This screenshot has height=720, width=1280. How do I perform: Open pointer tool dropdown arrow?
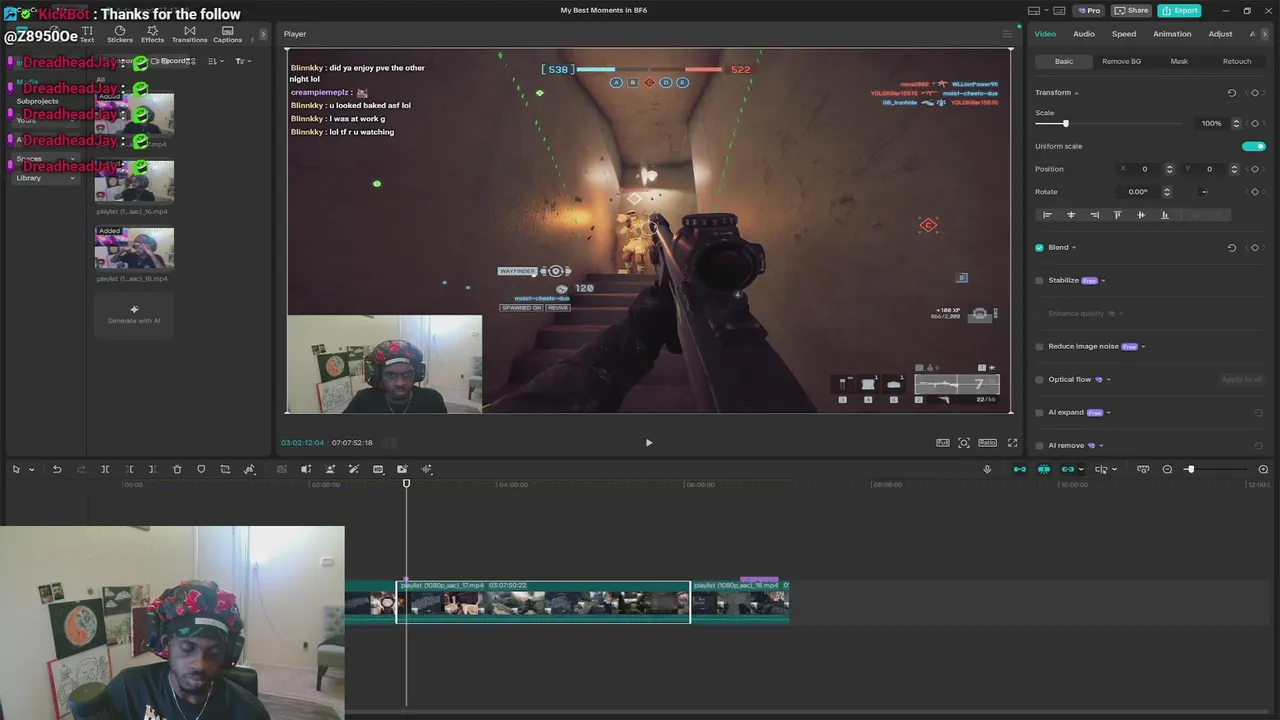[x=31, y=469]
